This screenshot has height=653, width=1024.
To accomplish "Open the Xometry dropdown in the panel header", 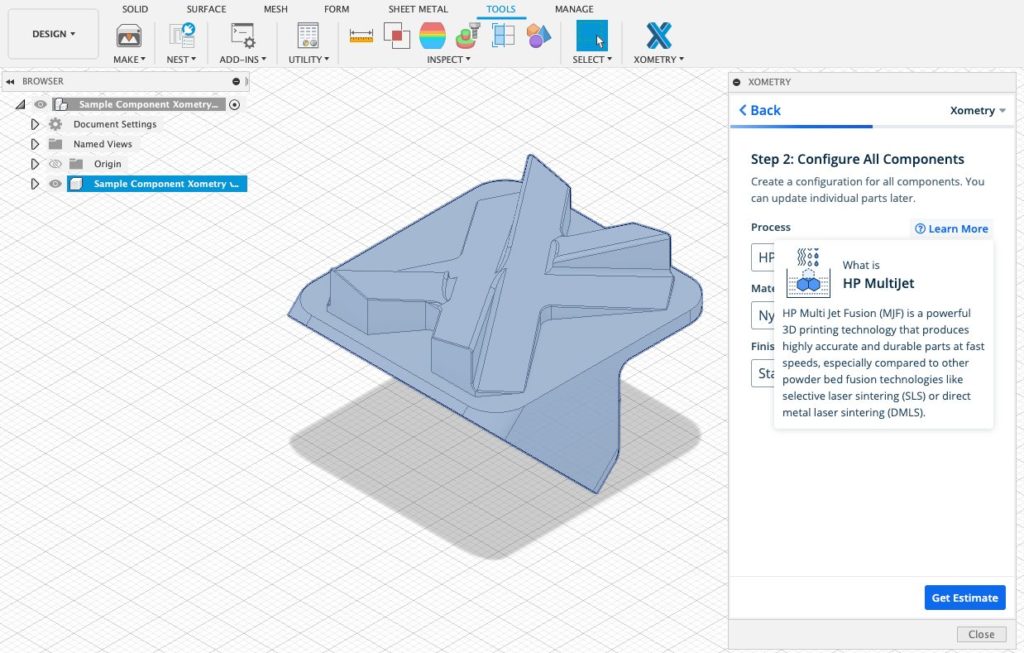I will 977,111.
